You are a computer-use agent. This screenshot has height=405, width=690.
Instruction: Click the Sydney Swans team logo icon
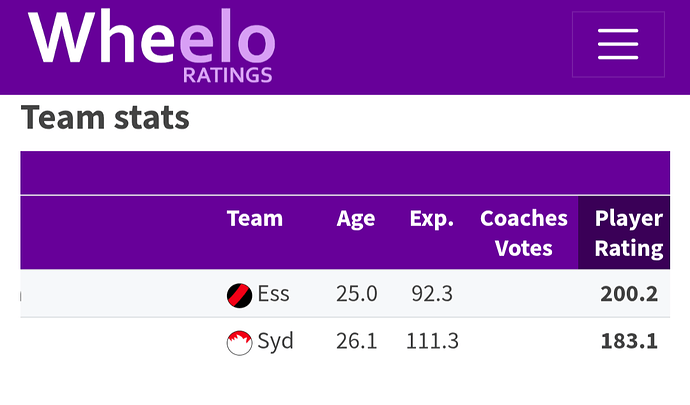239,342
